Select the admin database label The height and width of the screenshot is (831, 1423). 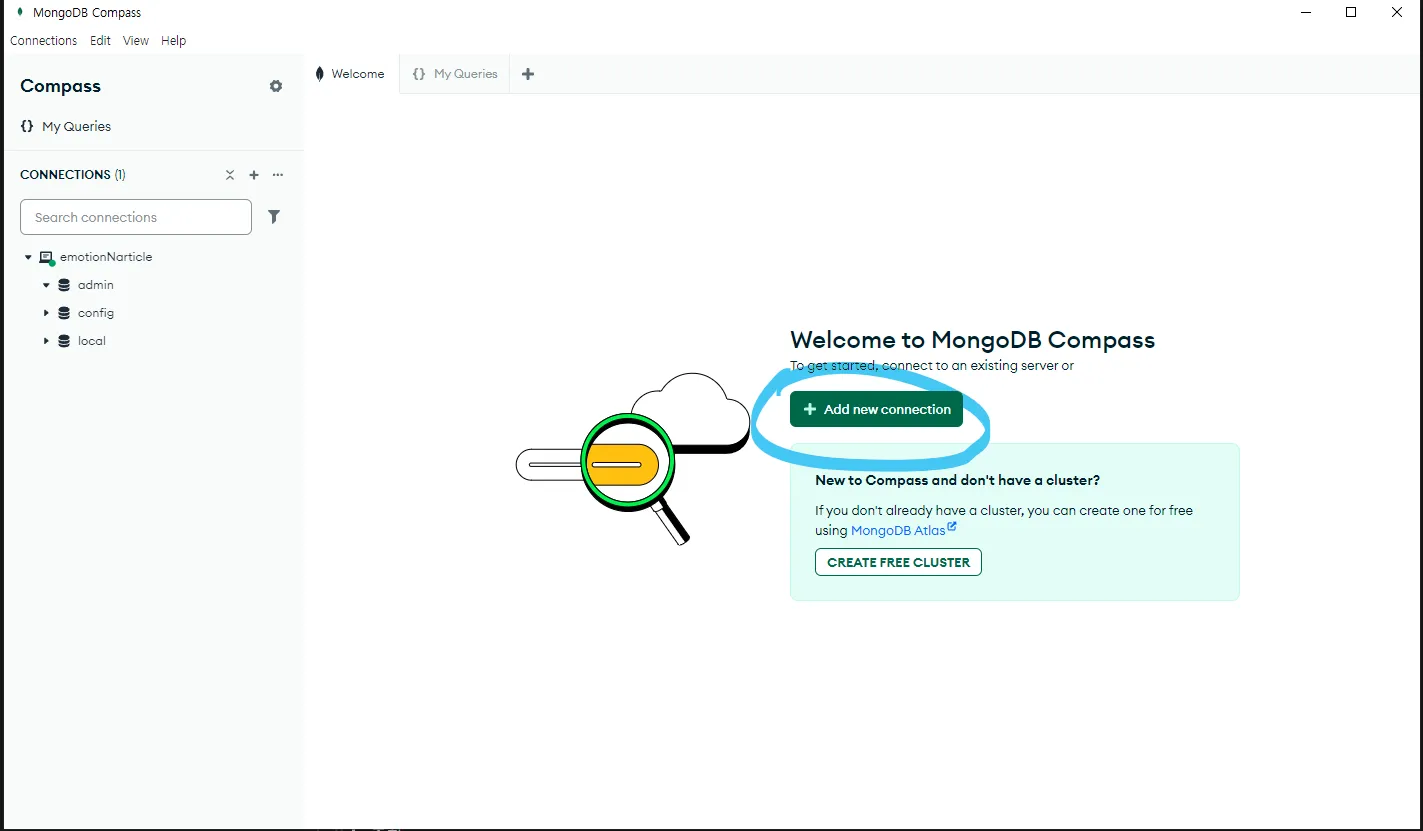click(96, 285)
